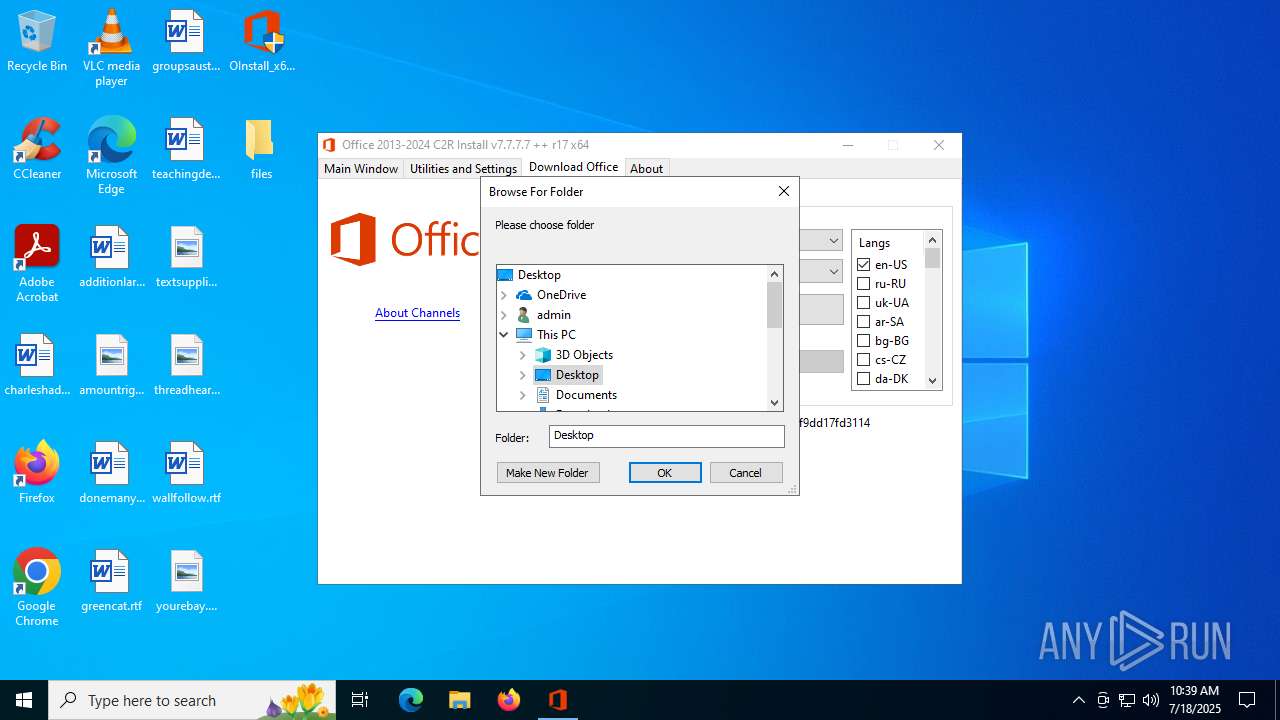Check the ar-SA language checkbox
The height and width of the screenshot is (720, 1280).
pyautogui.click(x=864, y=322)
